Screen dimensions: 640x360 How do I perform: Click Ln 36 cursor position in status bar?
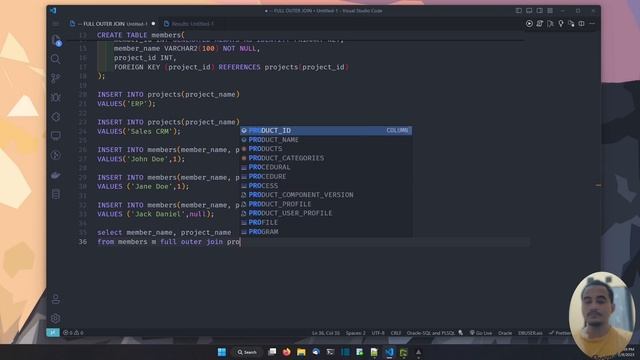[x=326, y=333]
